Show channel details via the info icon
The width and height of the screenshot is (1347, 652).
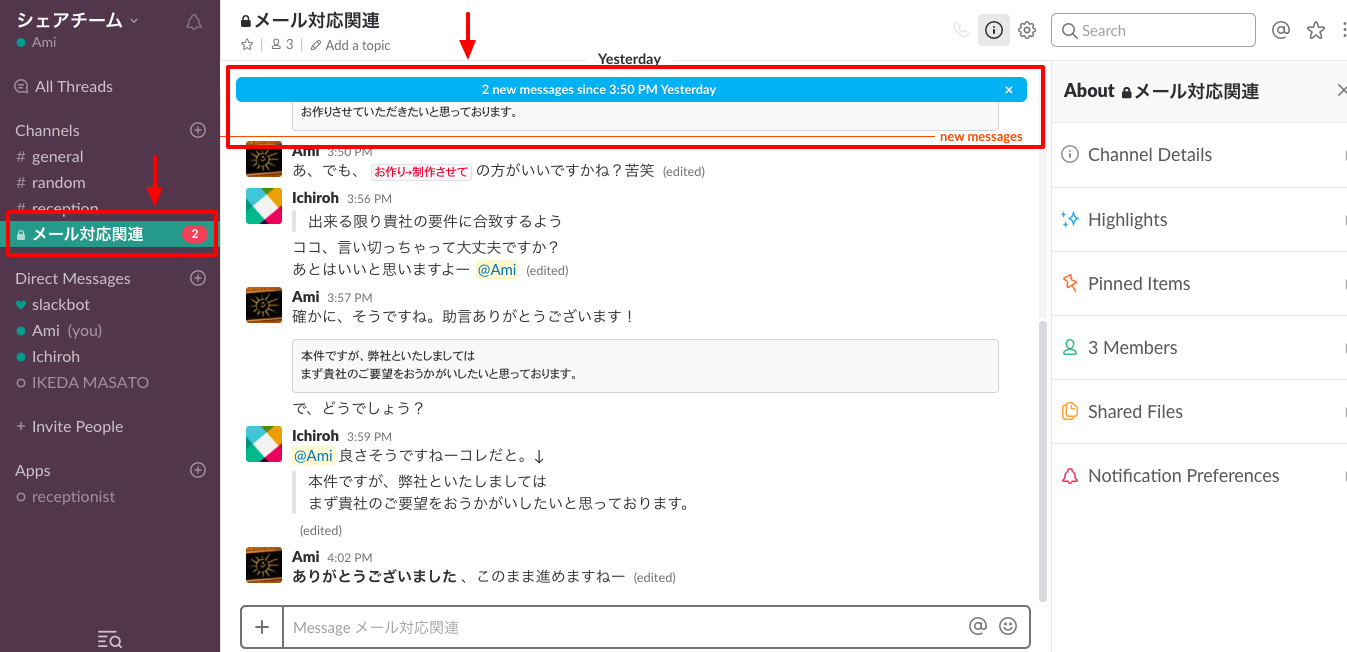pyautogui.click(x=993, y=29)
